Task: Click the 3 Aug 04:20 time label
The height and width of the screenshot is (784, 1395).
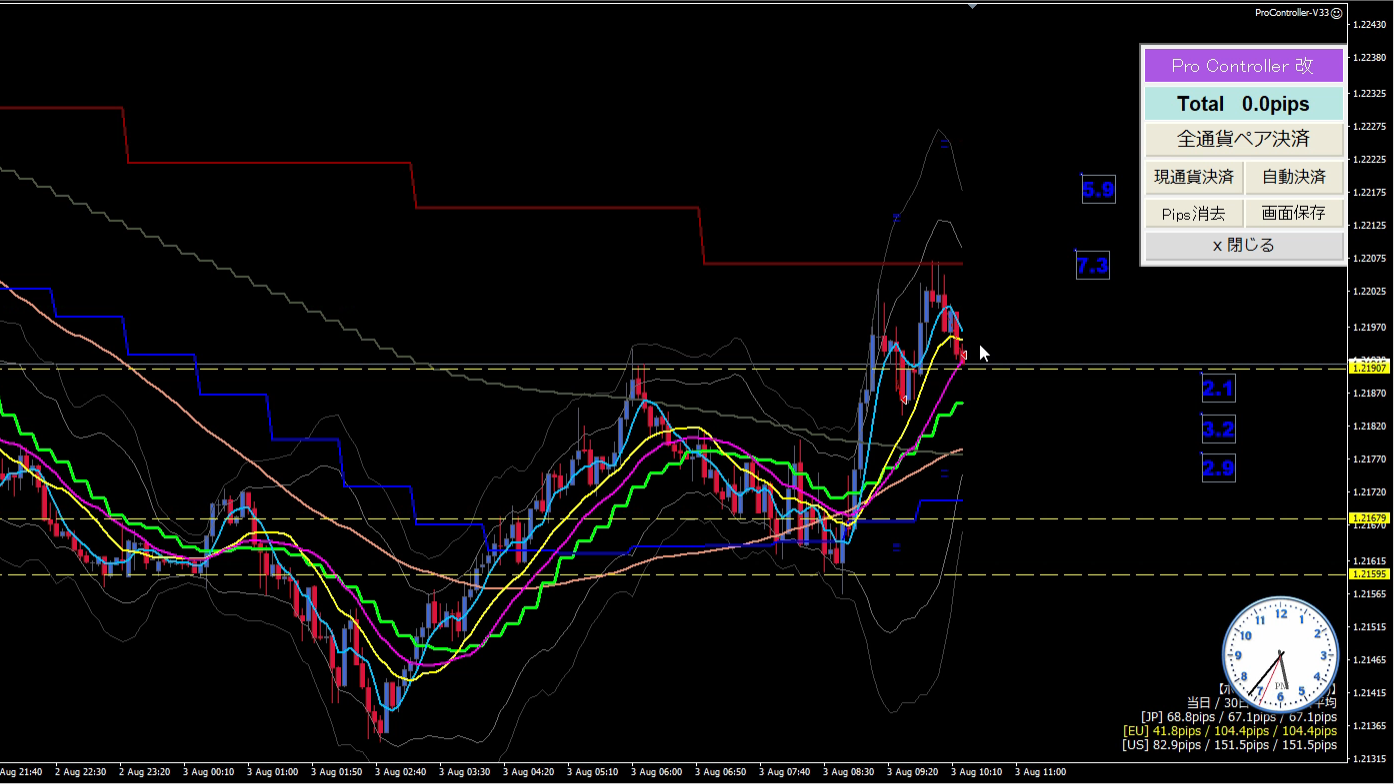Action: pos(528,772)
